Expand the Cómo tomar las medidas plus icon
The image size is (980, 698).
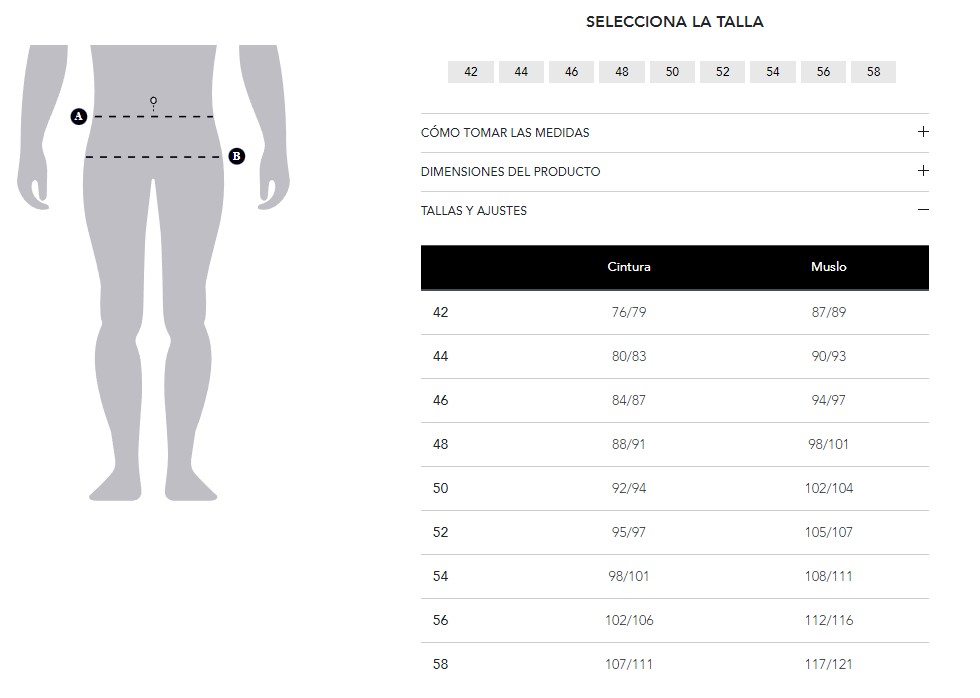click(923, 132)
